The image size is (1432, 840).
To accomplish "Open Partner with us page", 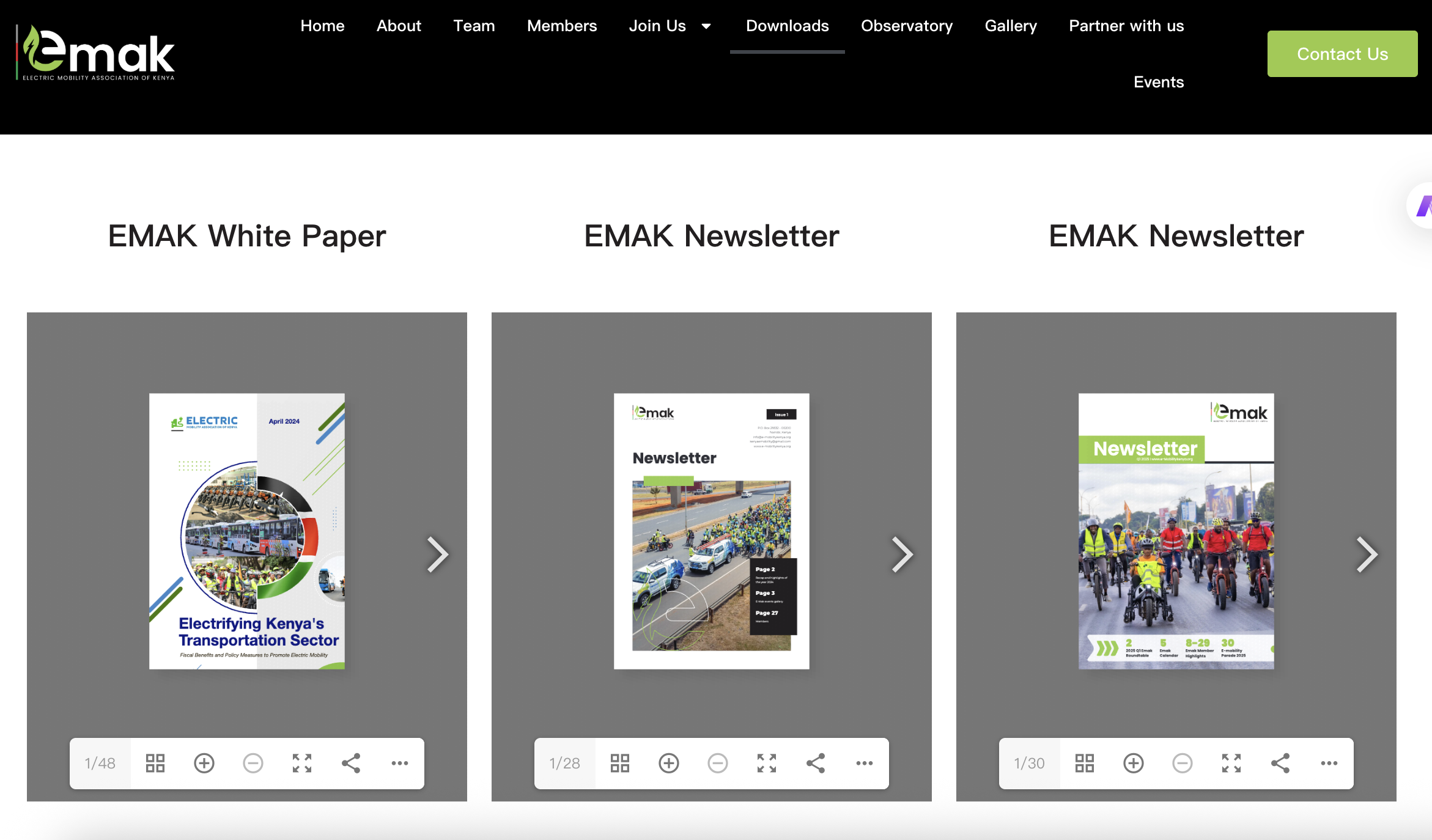I will coord(1126,26).
